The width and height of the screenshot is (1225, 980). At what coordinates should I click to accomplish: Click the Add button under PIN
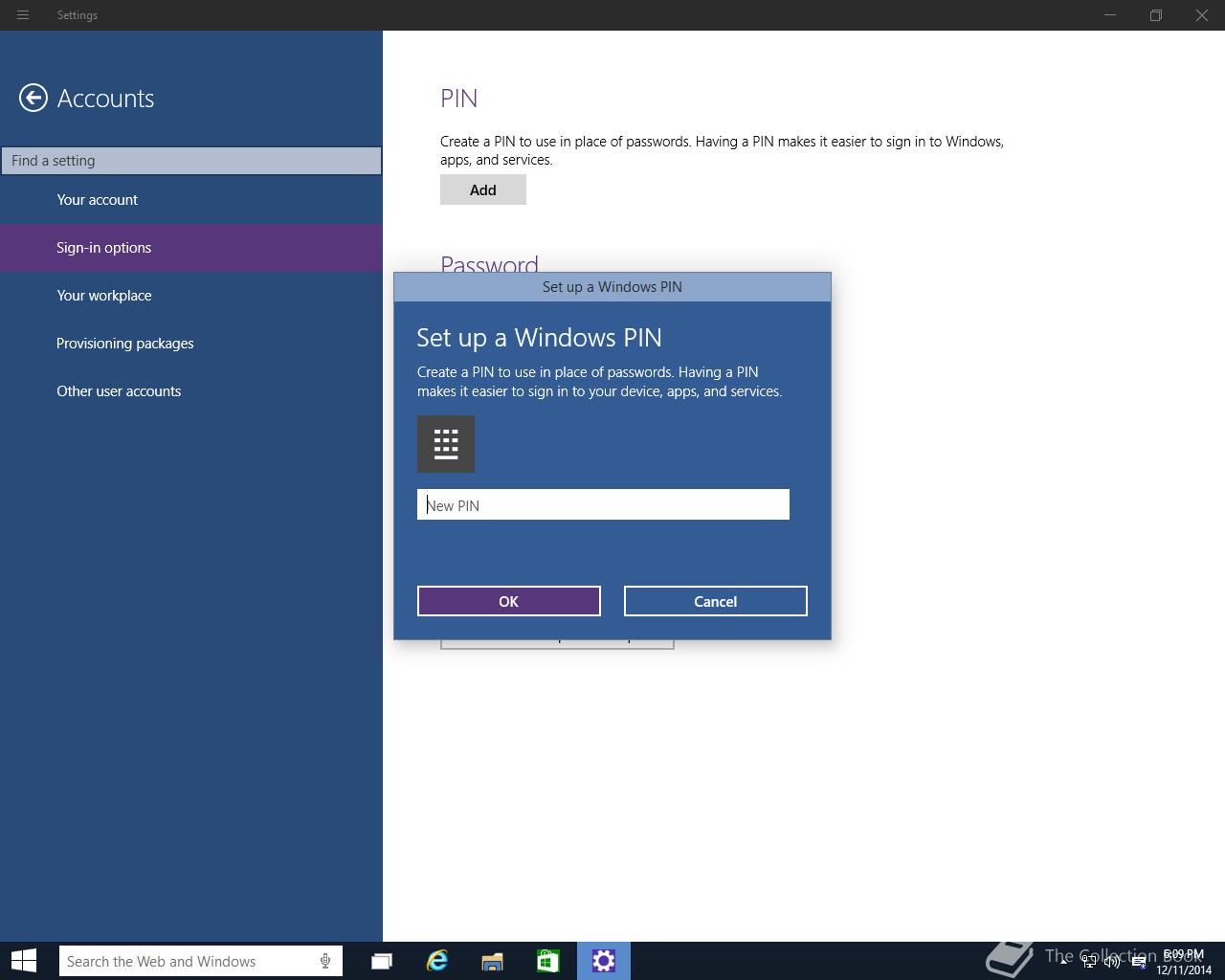[483, 189]
